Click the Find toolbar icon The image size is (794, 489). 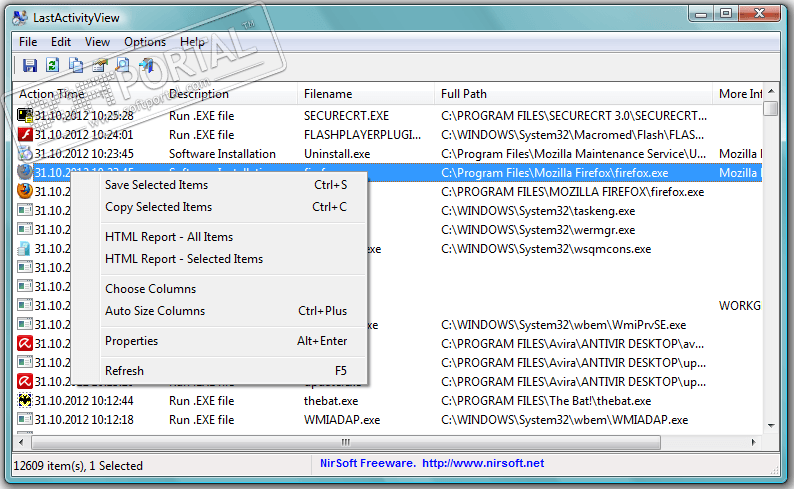[x=123, y=65]
